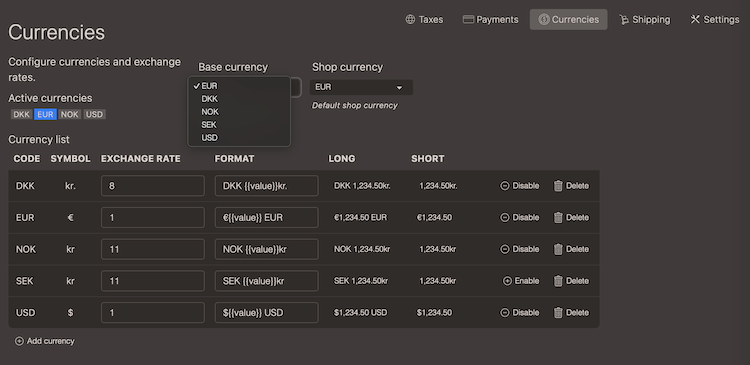Open the Taxes tab
Screen dimensions: 750x365
coord(424,20)
